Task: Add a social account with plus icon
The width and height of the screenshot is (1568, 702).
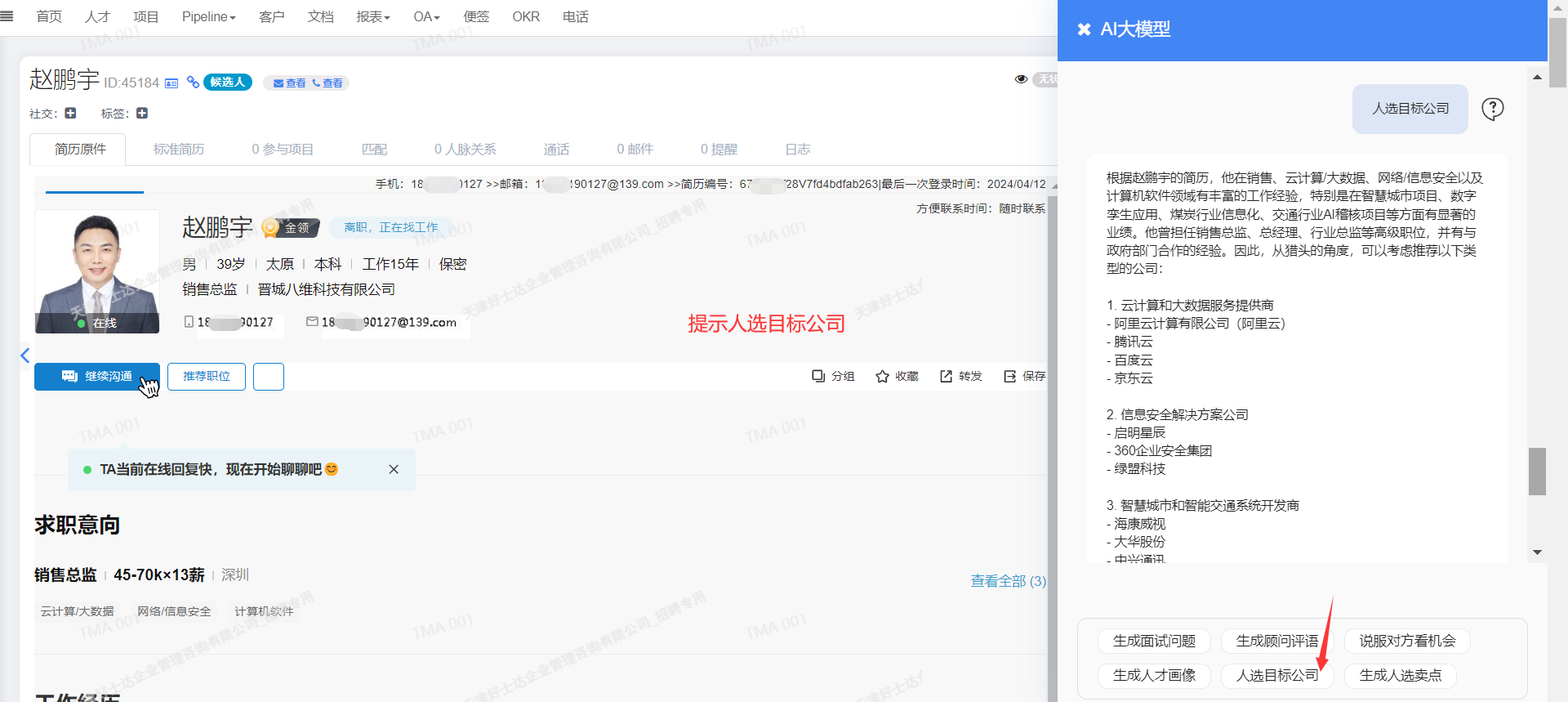Action: point(70,114)
